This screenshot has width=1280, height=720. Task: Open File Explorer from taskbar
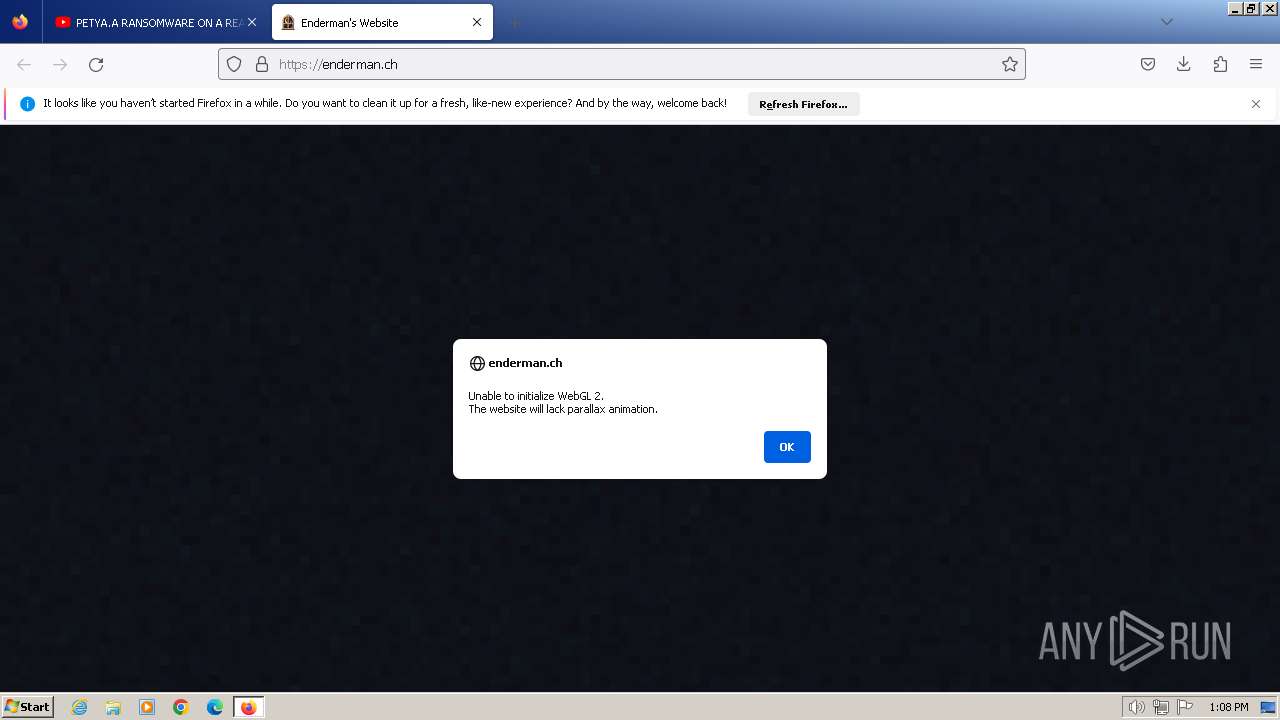point(113,707)
